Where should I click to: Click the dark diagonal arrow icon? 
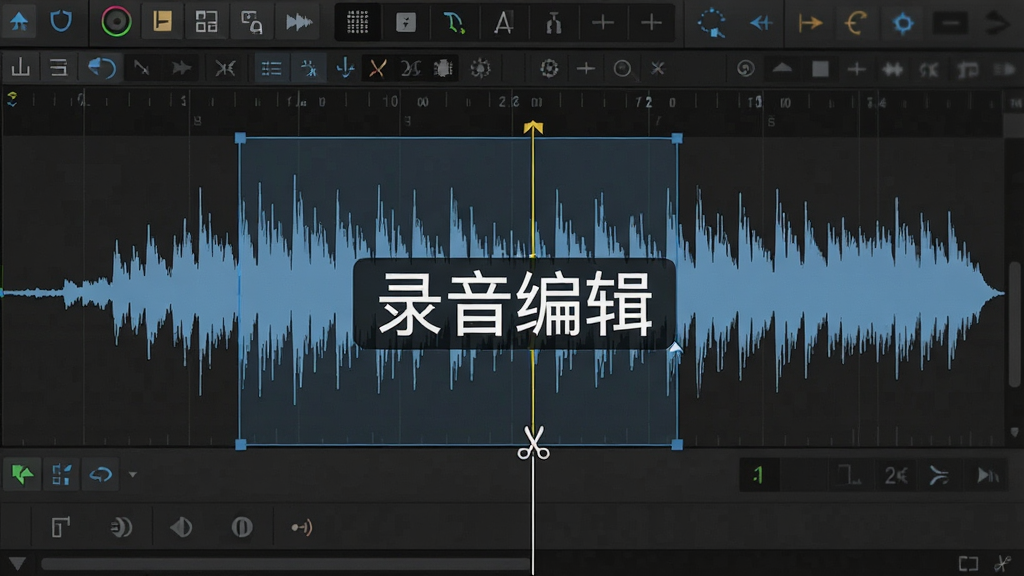tap(141, 68)
